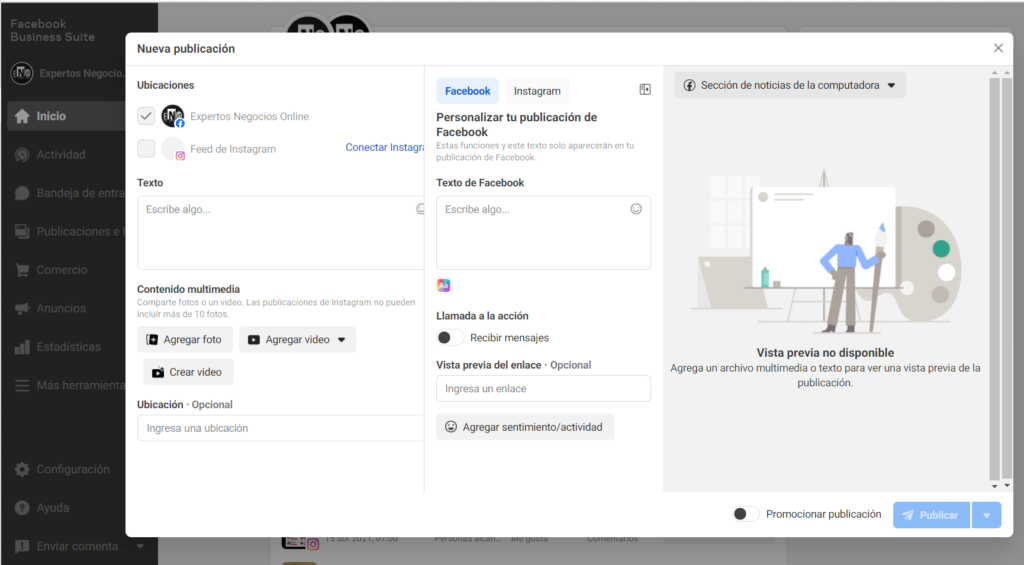The width and height of the screenshot is (1024, 565).
Task: Go to Ayuda in sidebar
Action: [53, 508]
